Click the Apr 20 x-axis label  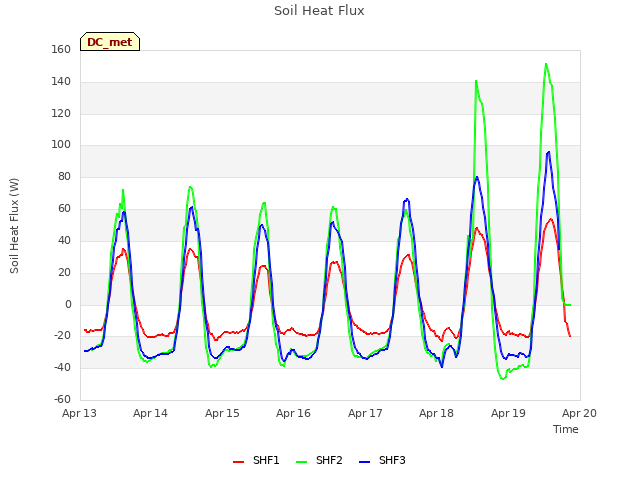tap(579, 413)
